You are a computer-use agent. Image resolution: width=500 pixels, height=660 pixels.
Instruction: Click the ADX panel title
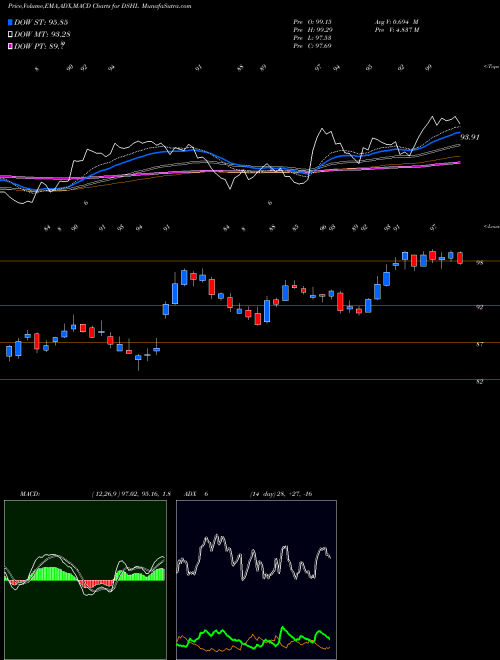point(196,494)
